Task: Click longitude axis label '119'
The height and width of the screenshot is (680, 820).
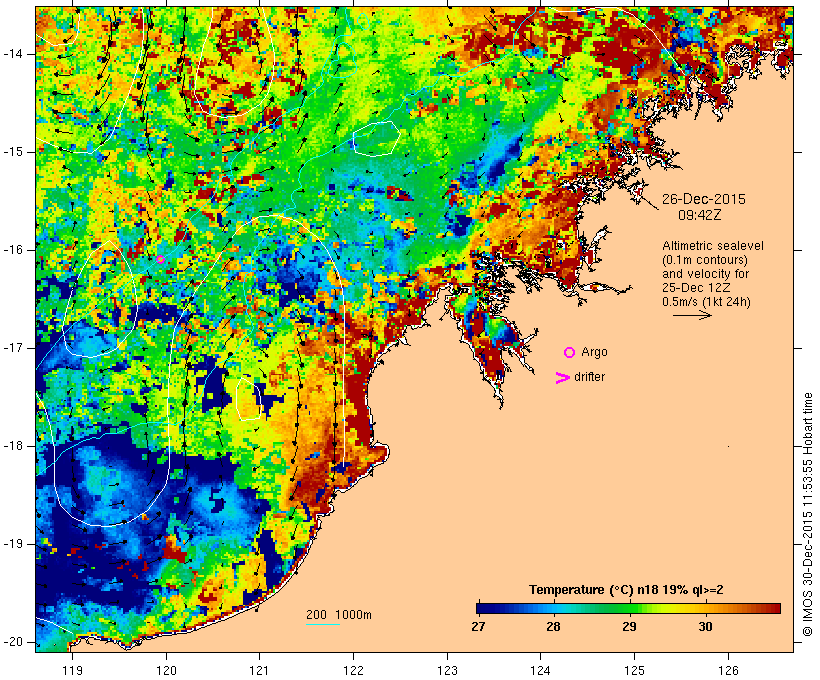Action: click(72, 670)
